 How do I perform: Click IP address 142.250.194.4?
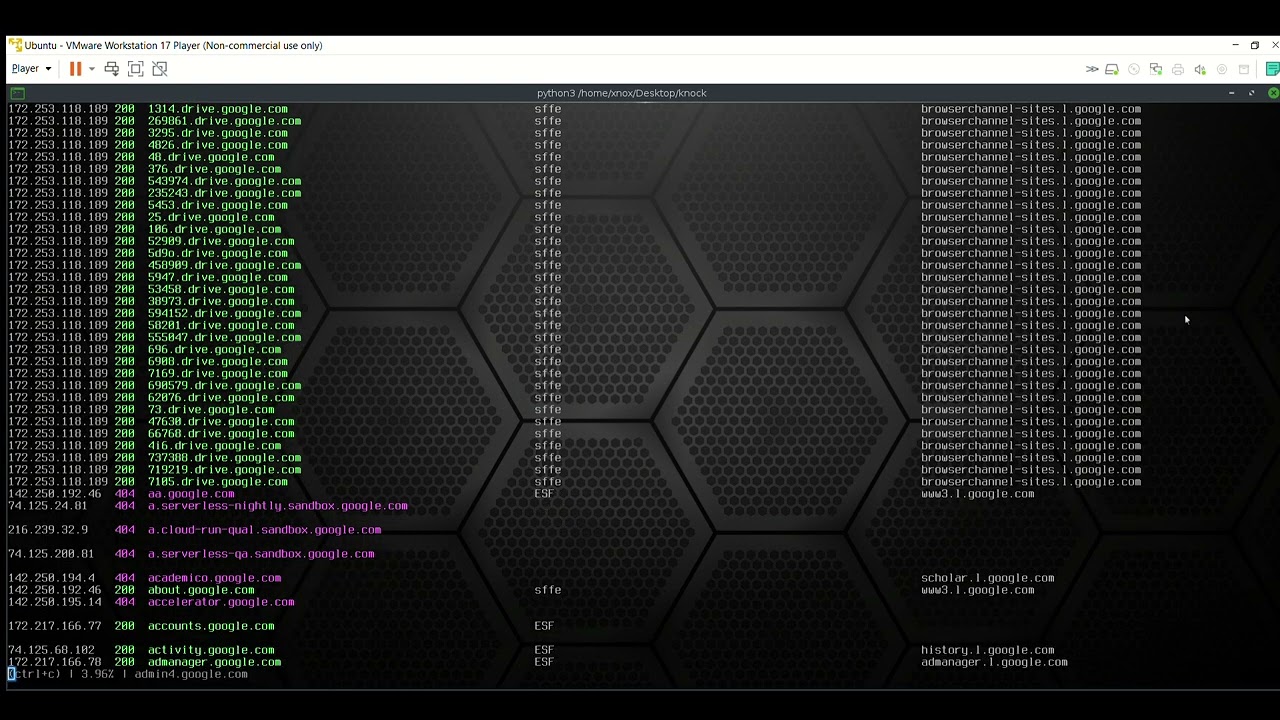click(x=51, y=578)
